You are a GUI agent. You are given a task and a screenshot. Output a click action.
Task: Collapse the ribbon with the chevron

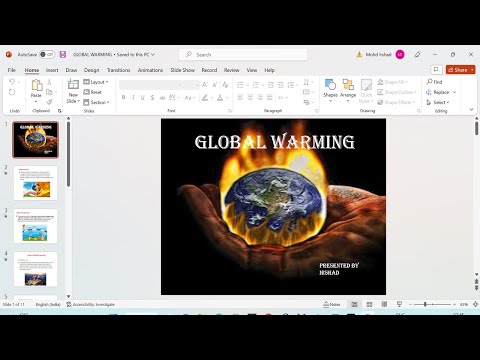point(471,109)
